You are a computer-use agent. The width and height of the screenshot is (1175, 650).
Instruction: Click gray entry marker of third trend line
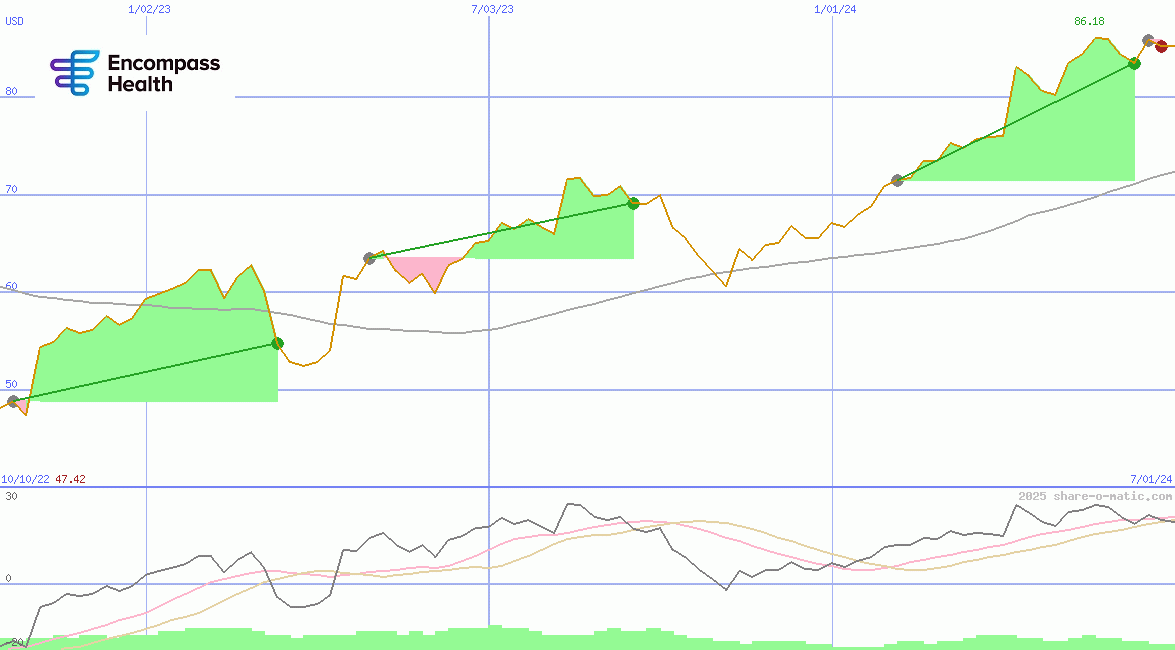(x=897, y=180)
